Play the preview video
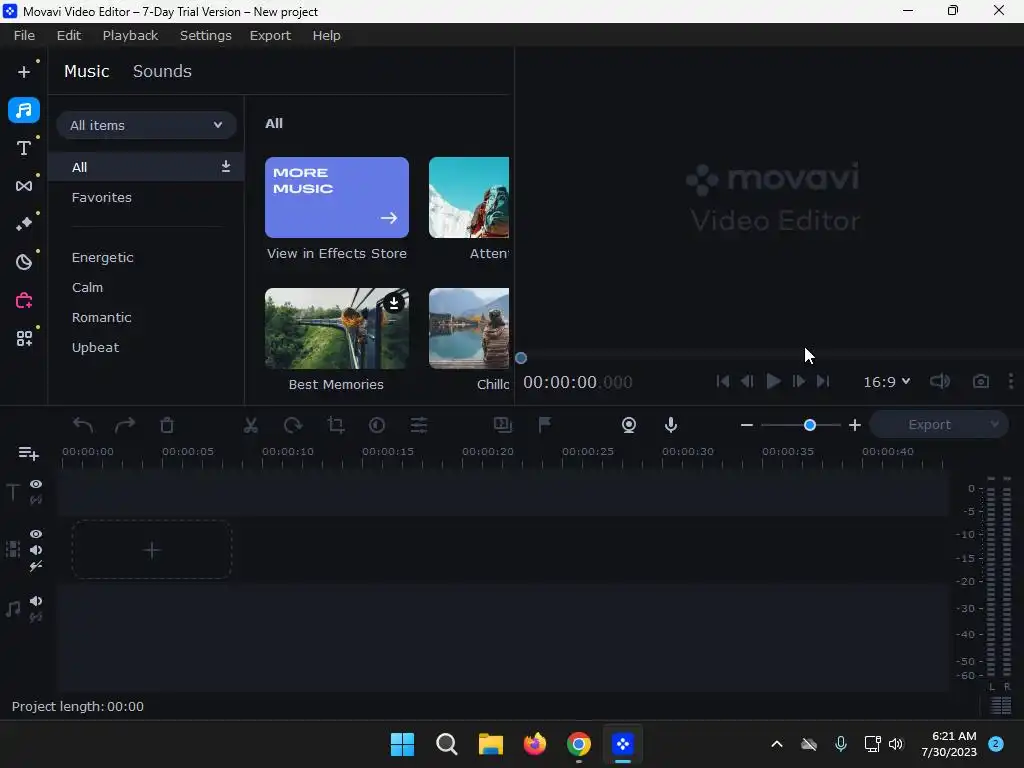Viewport: 1024px width, 768px height. tap(773, 381)
